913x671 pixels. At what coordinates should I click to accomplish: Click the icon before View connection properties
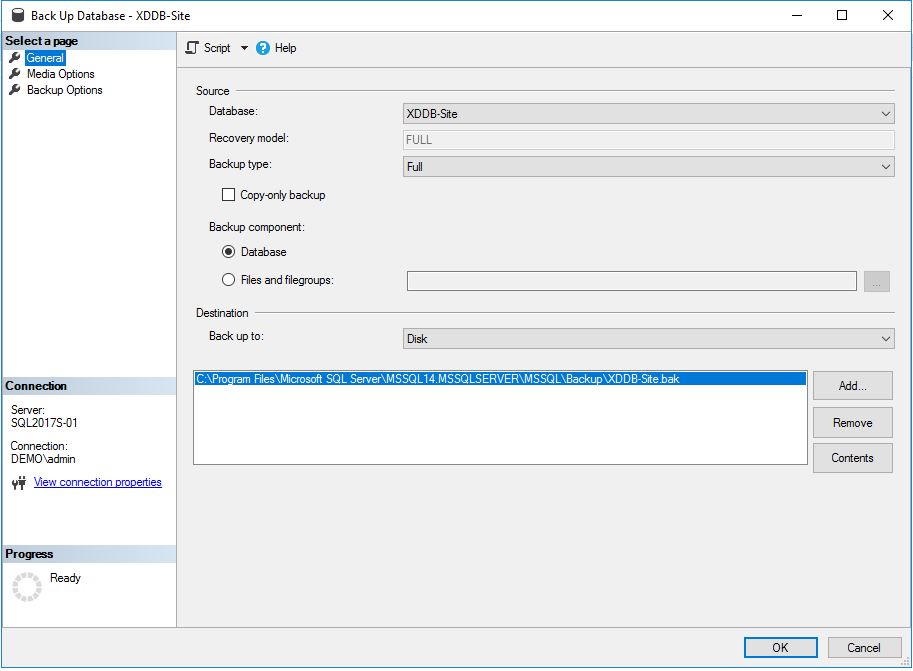(x=21, y=482)
